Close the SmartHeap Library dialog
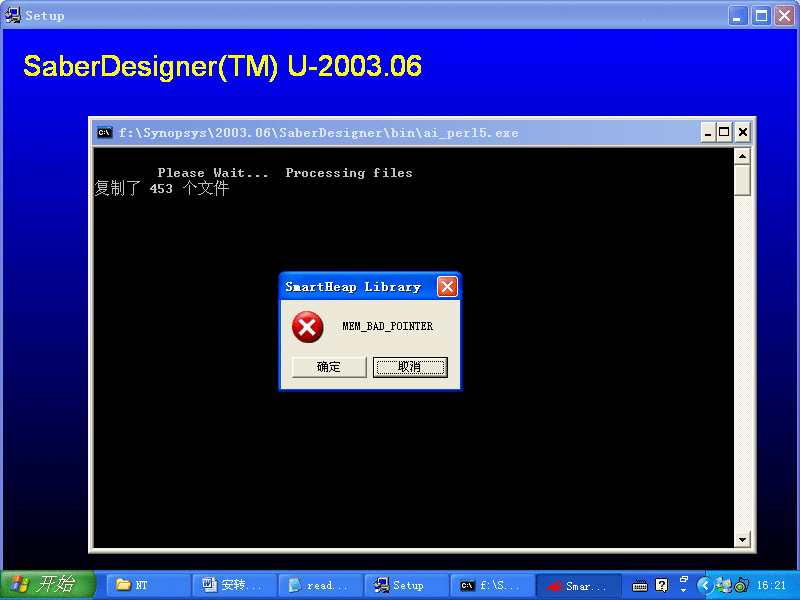800x600 pixels. point(447,287)
